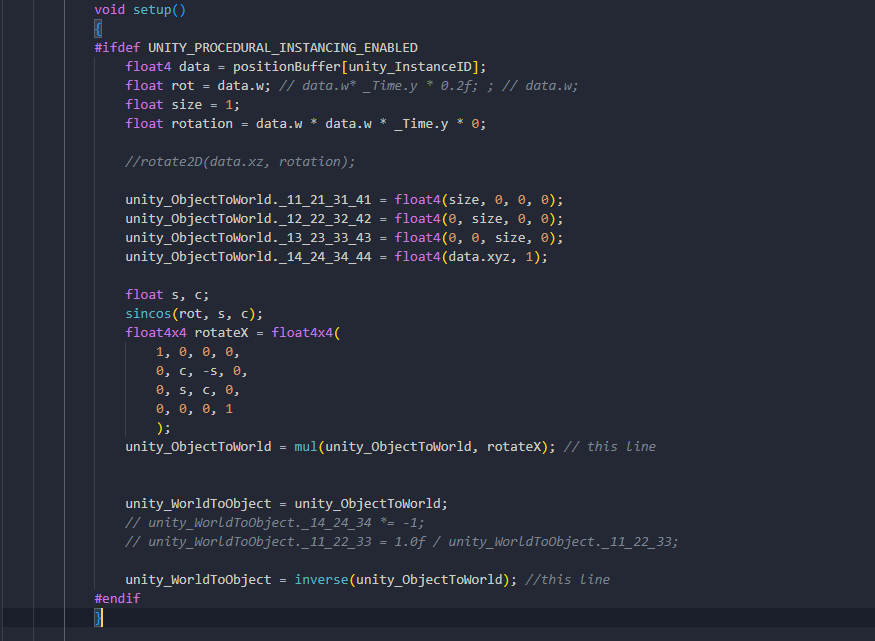The width and height of the screenshot is (875, 641).
Task: Click matrix row '0, 0, 0, 1'
Action: tap(195, 408)
